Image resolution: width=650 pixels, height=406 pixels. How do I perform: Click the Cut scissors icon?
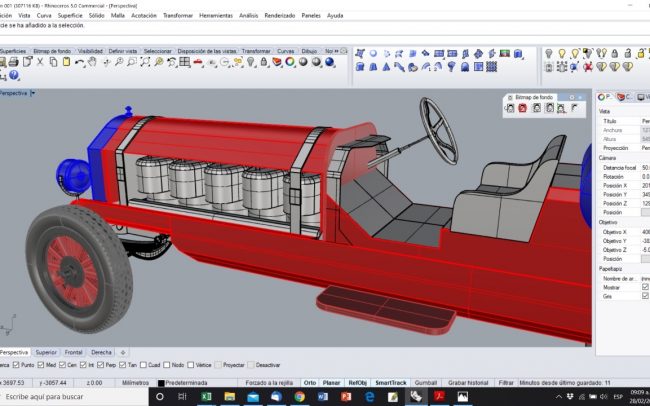[40, 62]
